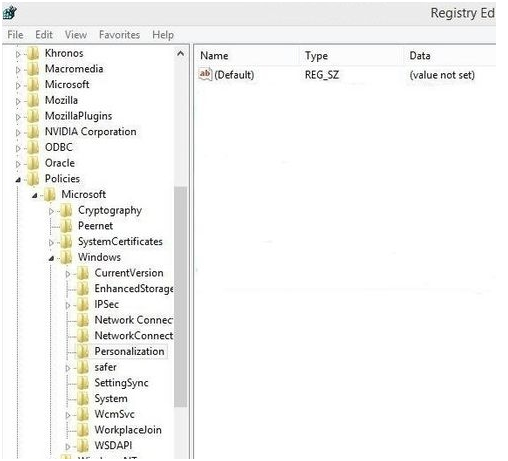Click the tree pane scroll up arrow
This screenshot has width=508, height=461.
tap(180, 53)
